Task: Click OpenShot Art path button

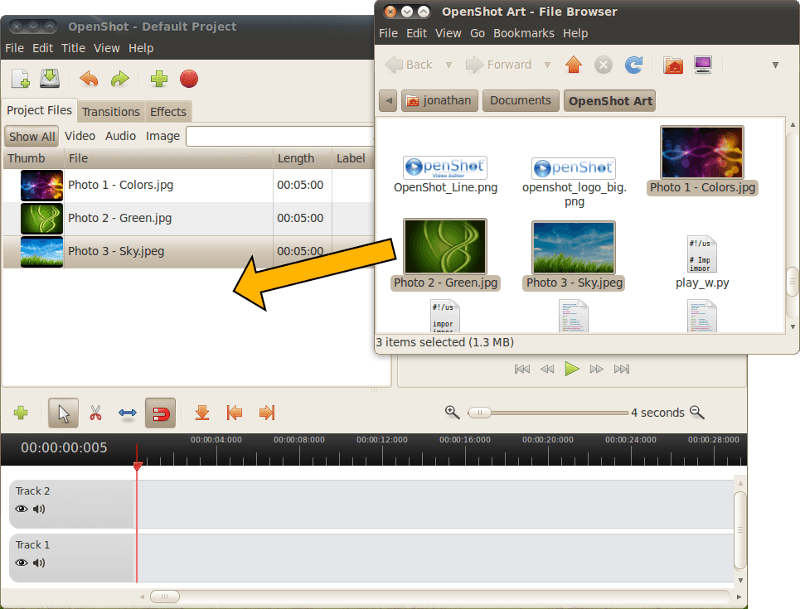Action: coord(610,100)
